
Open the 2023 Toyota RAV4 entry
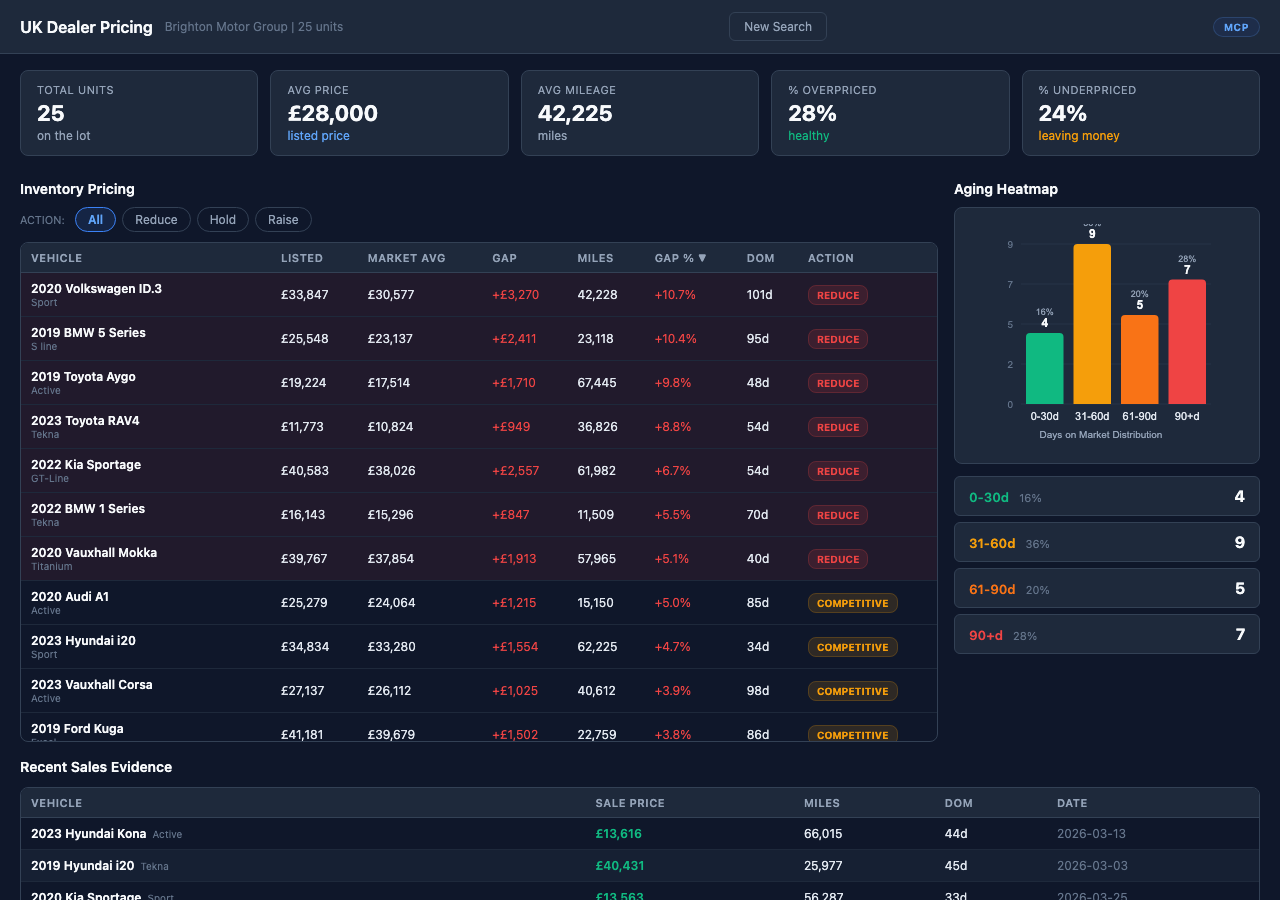(x=479, y=427)
